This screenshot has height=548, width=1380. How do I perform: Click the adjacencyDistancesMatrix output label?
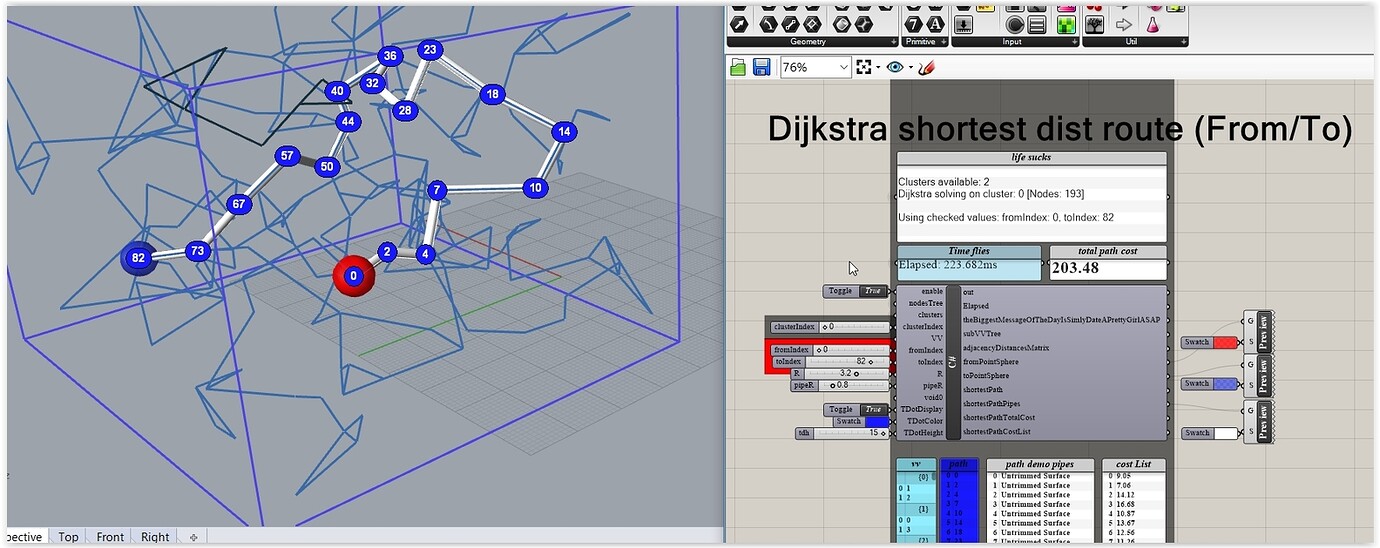coord(1006,347)
